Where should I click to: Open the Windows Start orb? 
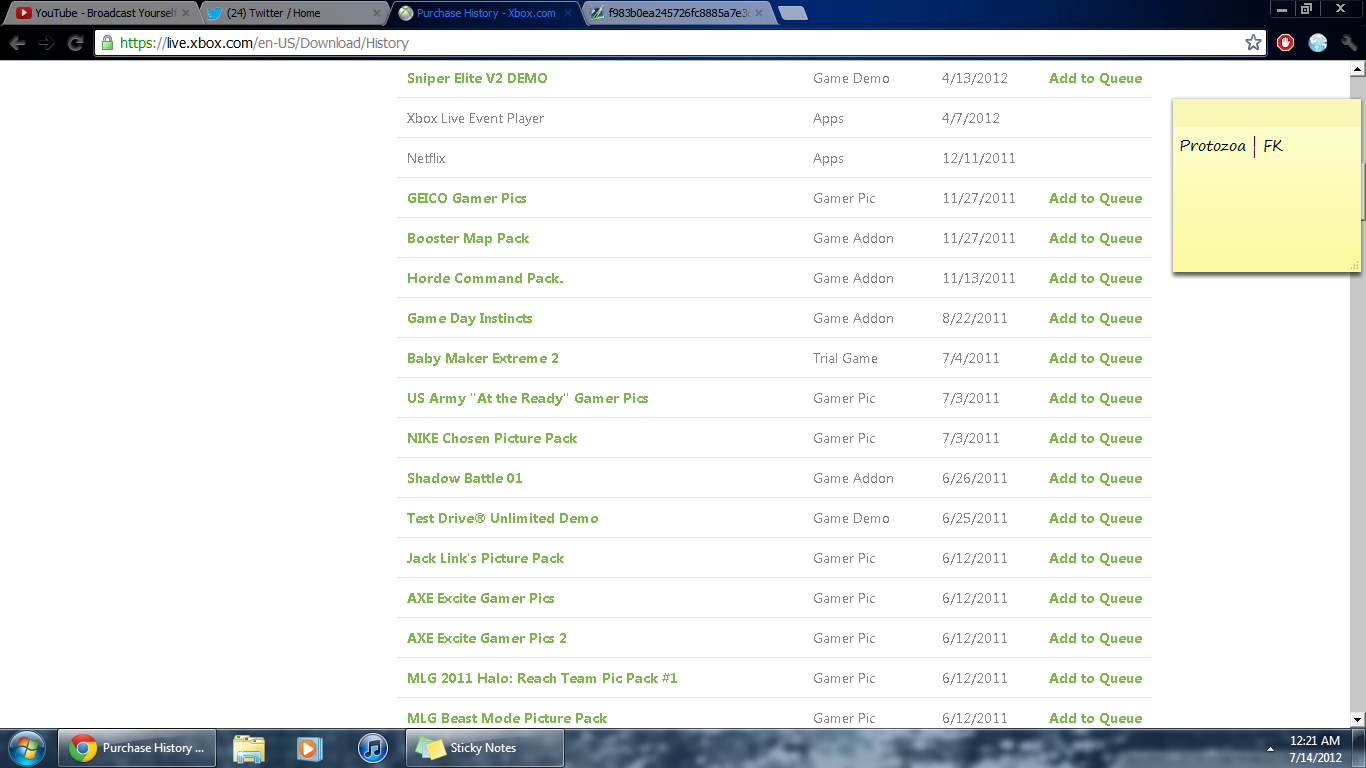point(26,748)
